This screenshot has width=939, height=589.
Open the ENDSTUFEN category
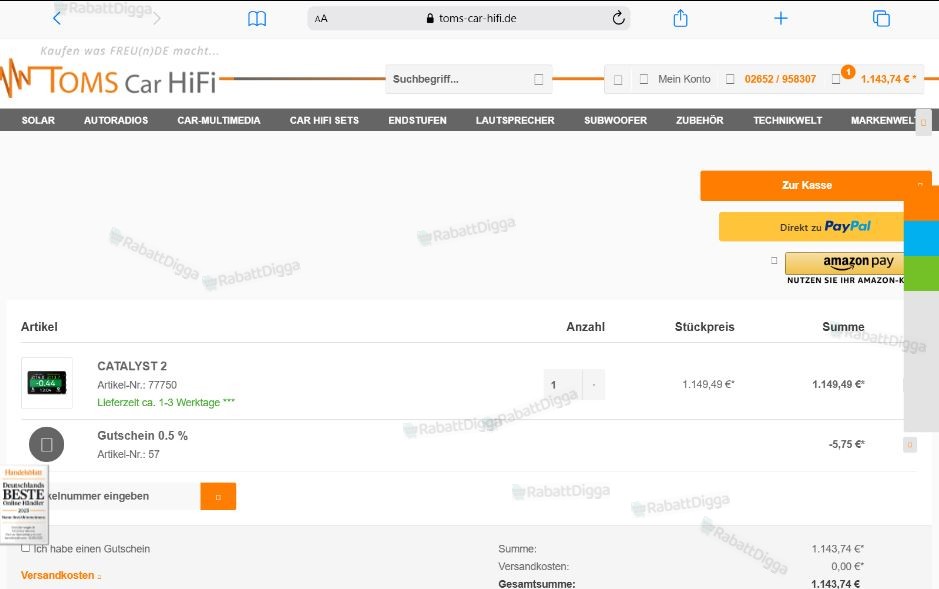click(417, 120)
